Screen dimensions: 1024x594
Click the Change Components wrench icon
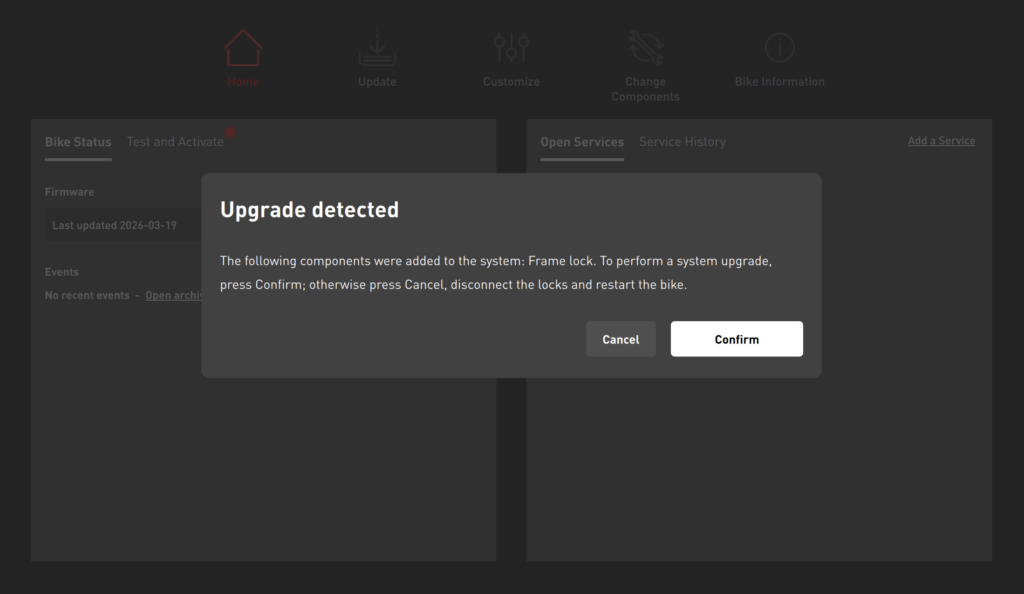[x=645, y=48]
